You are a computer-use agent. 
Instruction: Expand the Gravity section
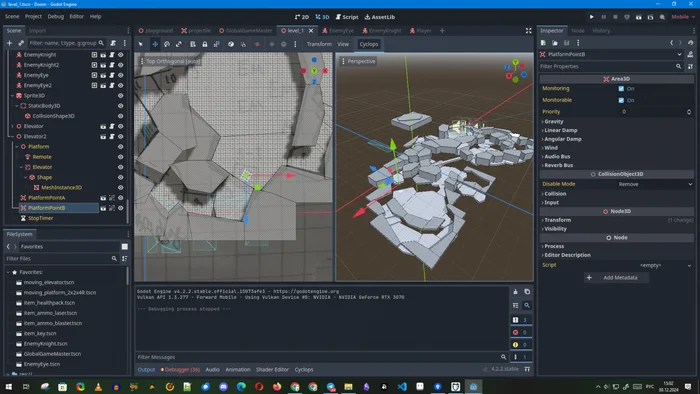553,121
